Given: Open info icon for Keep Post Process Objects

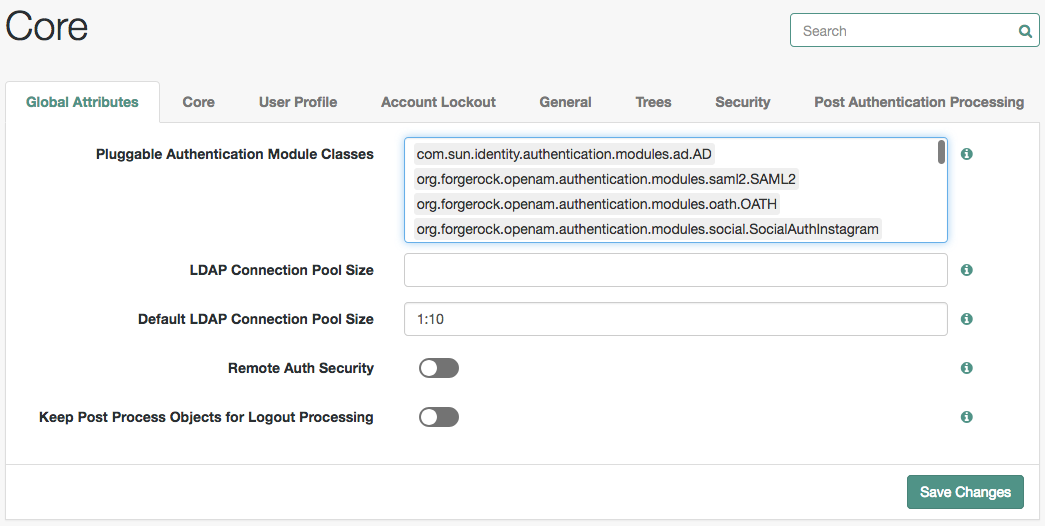Looking at the screenshot, I should (966, 417).
